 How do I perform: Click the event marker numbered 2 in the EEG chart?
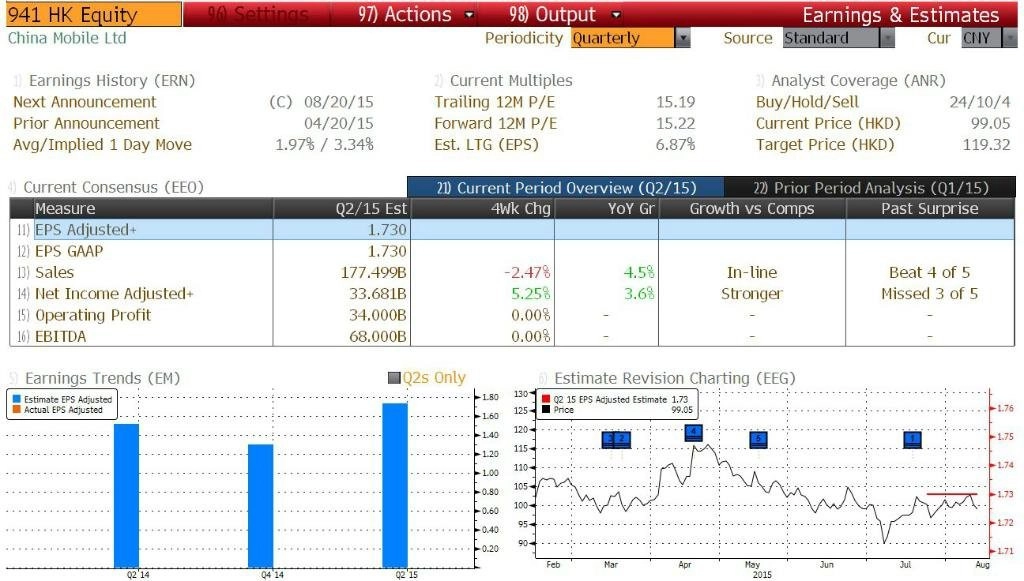point(623,439)
